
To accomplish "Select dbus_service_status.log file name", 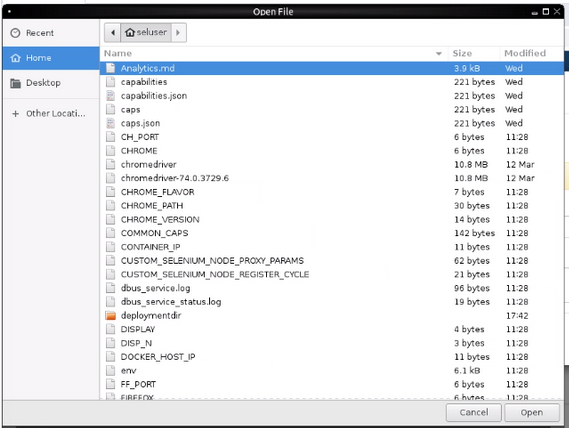I will [171, 302].
